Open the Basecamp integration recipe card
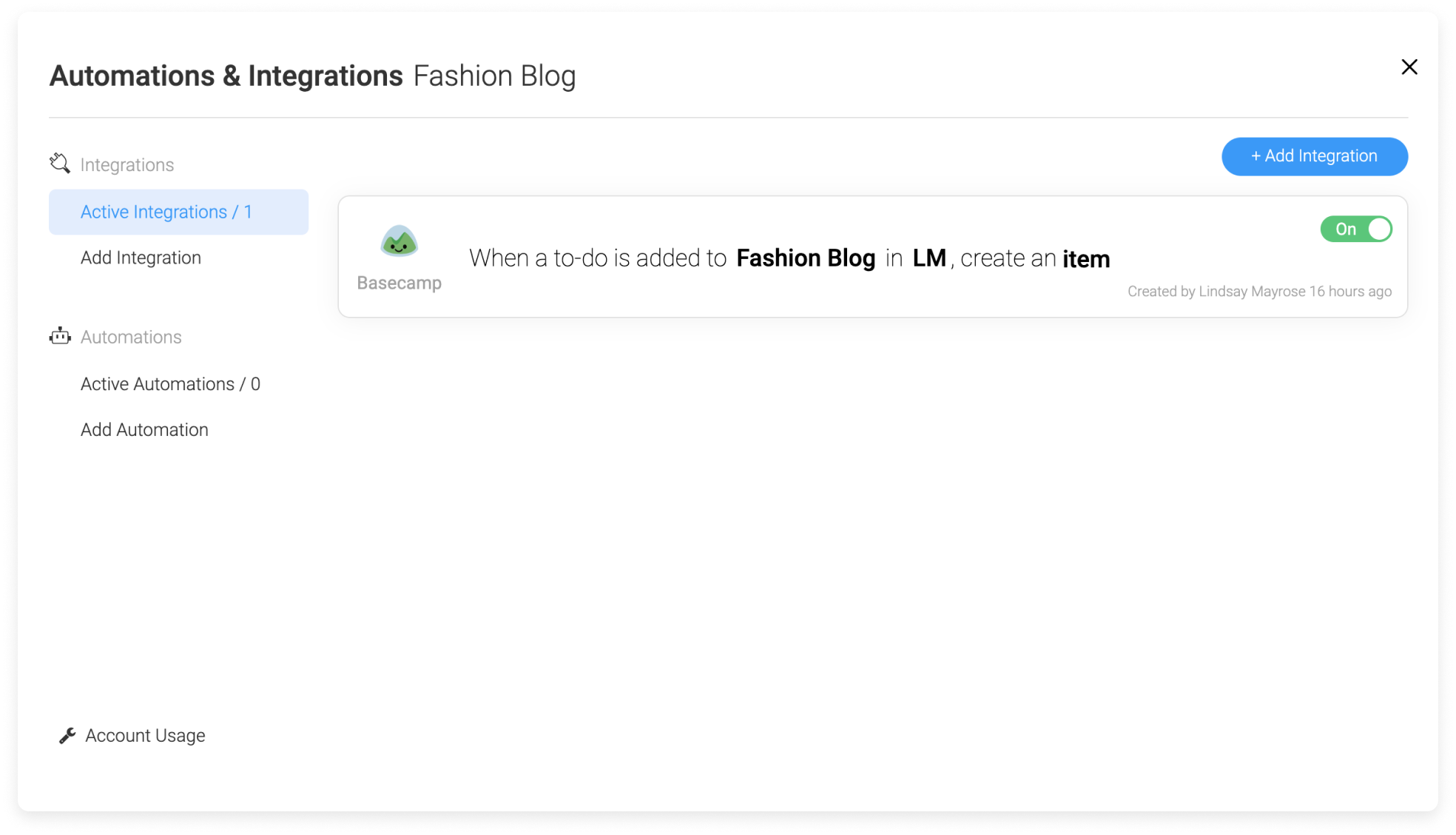The height and width of the screenshot is (835, 1456). click(872, 257)
